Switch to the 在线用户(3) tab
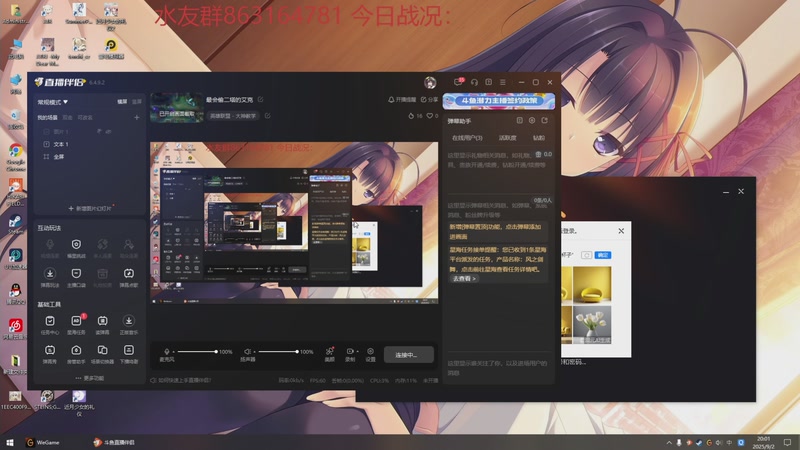 pyautogui.click(x=467, y=138)
